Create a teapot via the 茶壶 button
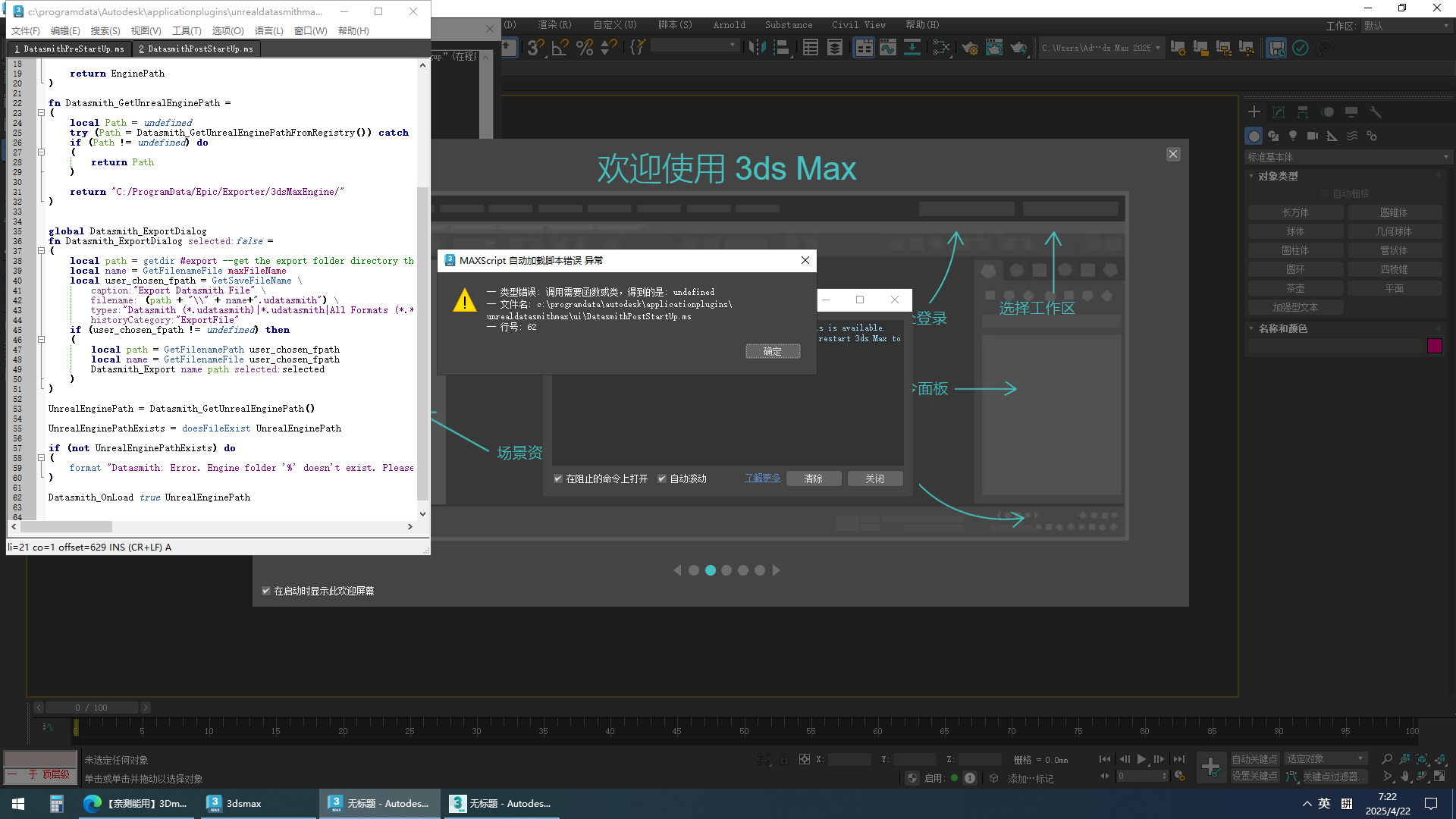Screen dimensions: 1456x819 click(x=1295, y=288)
